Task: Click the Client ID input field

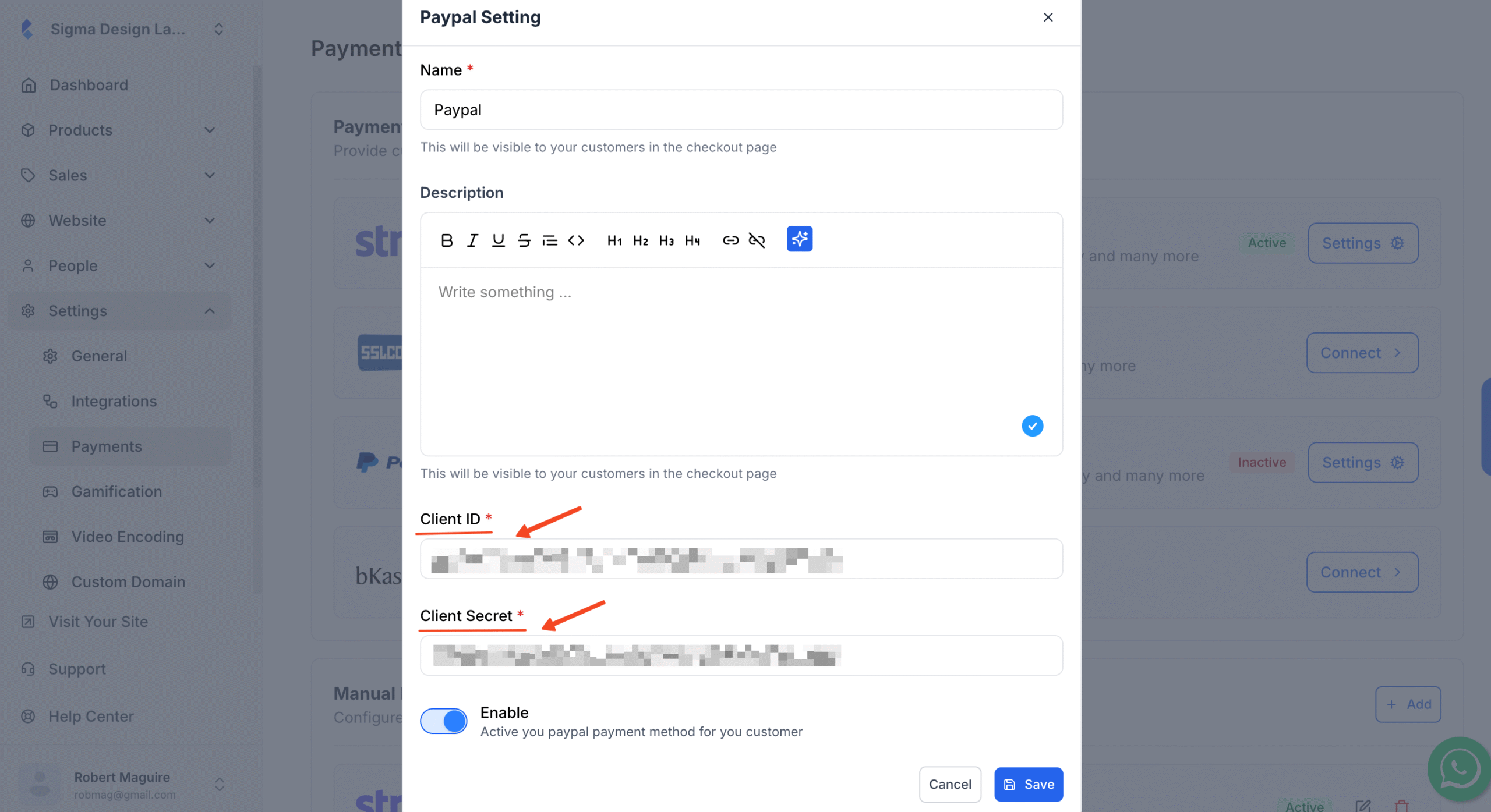Action: 740,559
